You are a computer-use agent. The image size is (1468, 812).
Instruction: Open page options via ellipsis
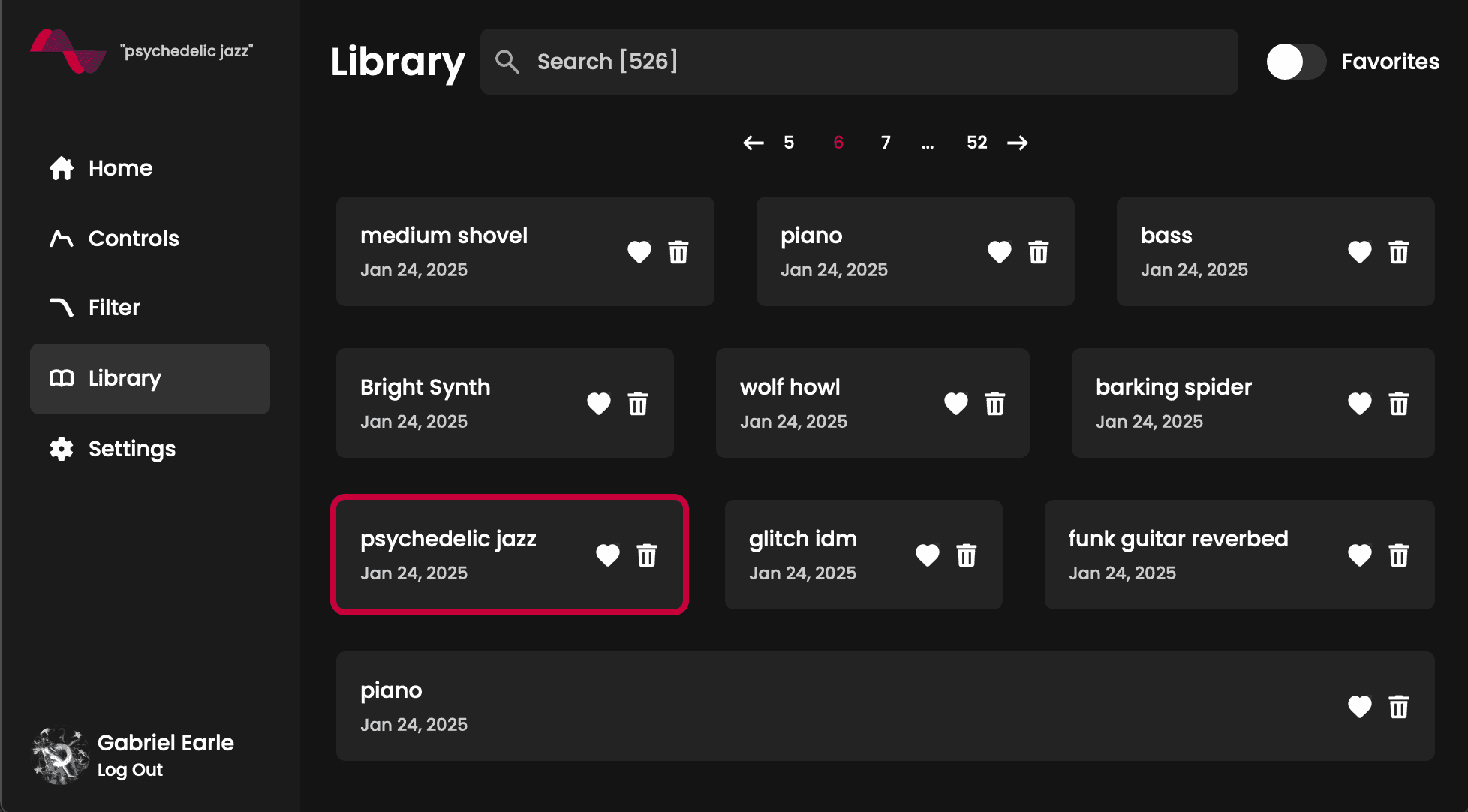click(928, 144)
